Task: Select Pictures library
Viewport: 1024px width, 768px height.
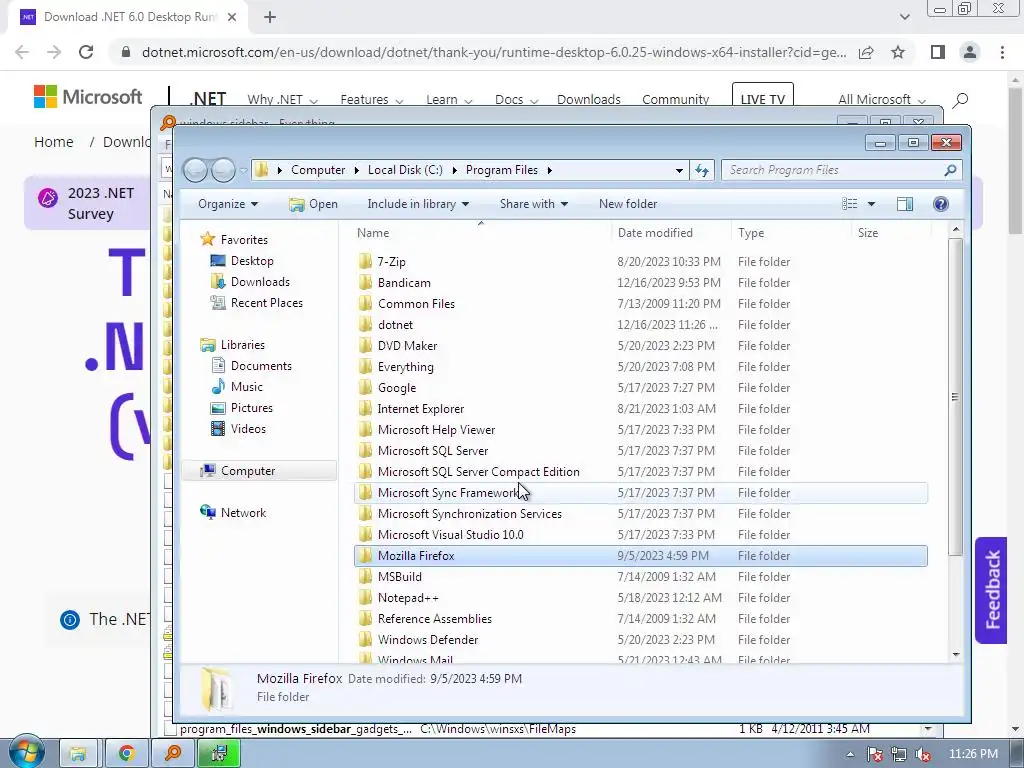Action: (x=251, y=408)
